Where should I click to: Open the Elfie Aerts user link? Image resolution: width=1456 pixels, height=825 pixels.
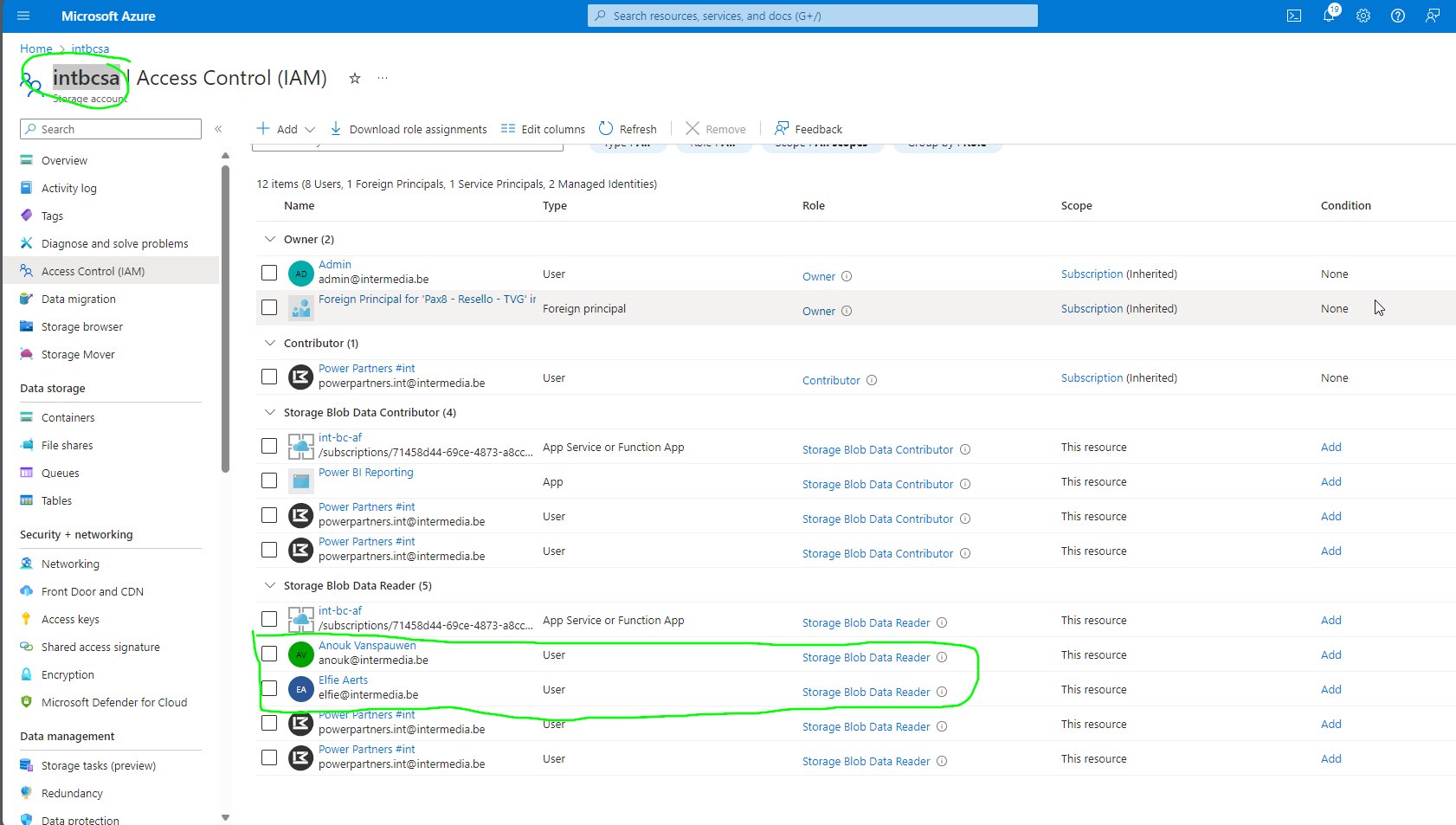[x=343, y=680]
